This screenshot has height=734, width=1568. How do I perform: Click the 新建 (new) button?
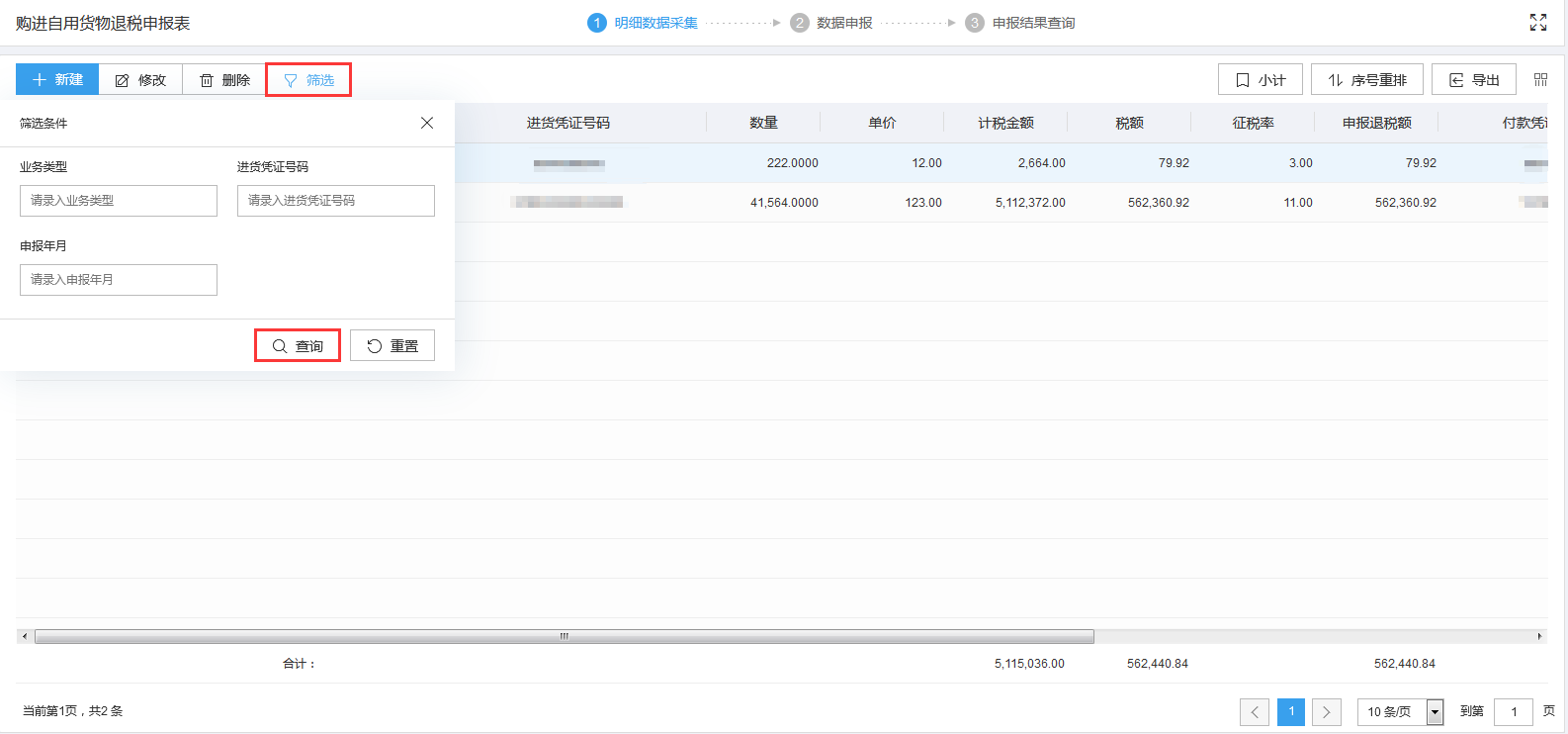pos(57,80)
